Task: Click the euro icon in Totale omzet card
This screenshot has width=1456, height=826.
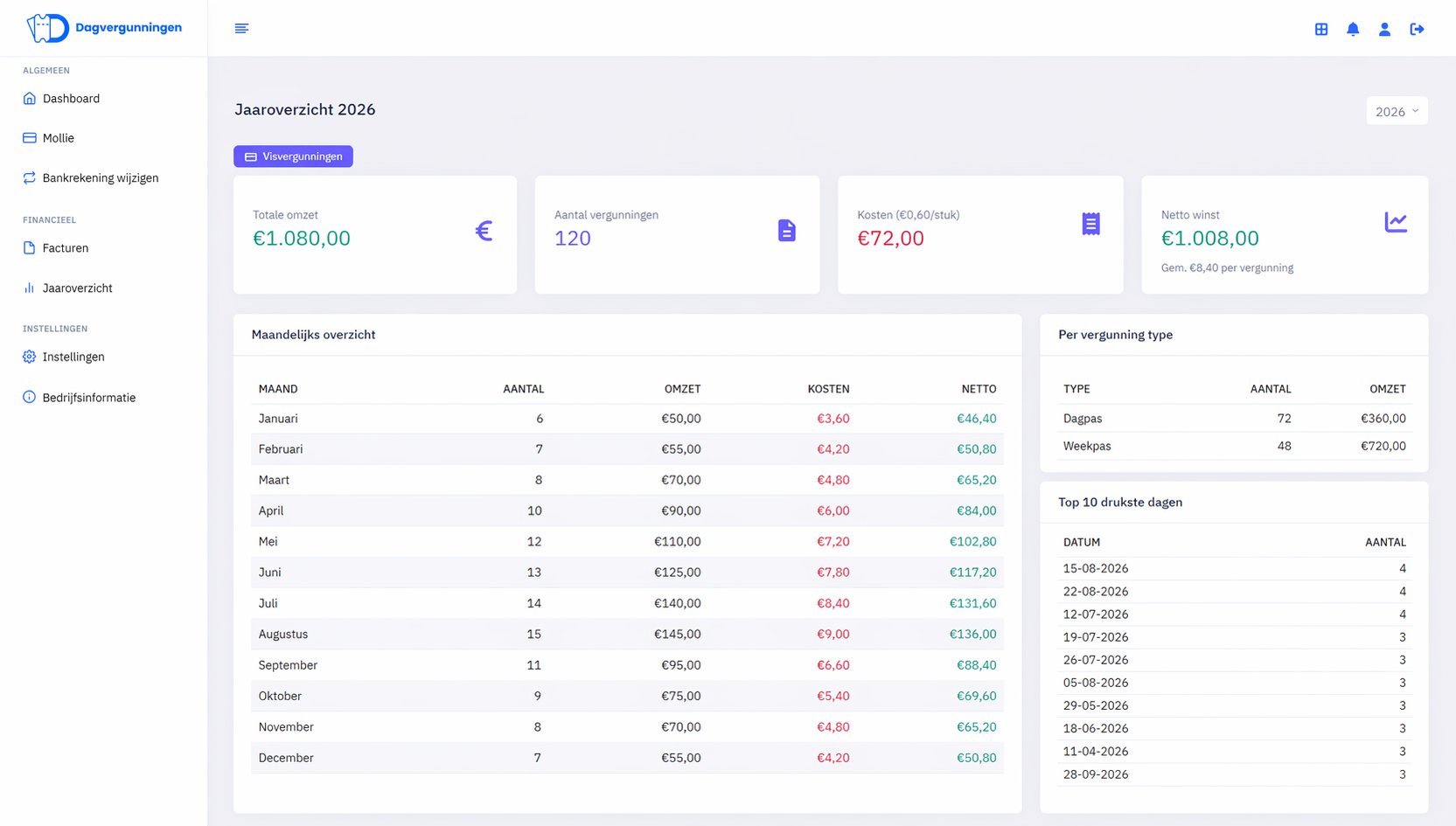Action: [484, 231]
